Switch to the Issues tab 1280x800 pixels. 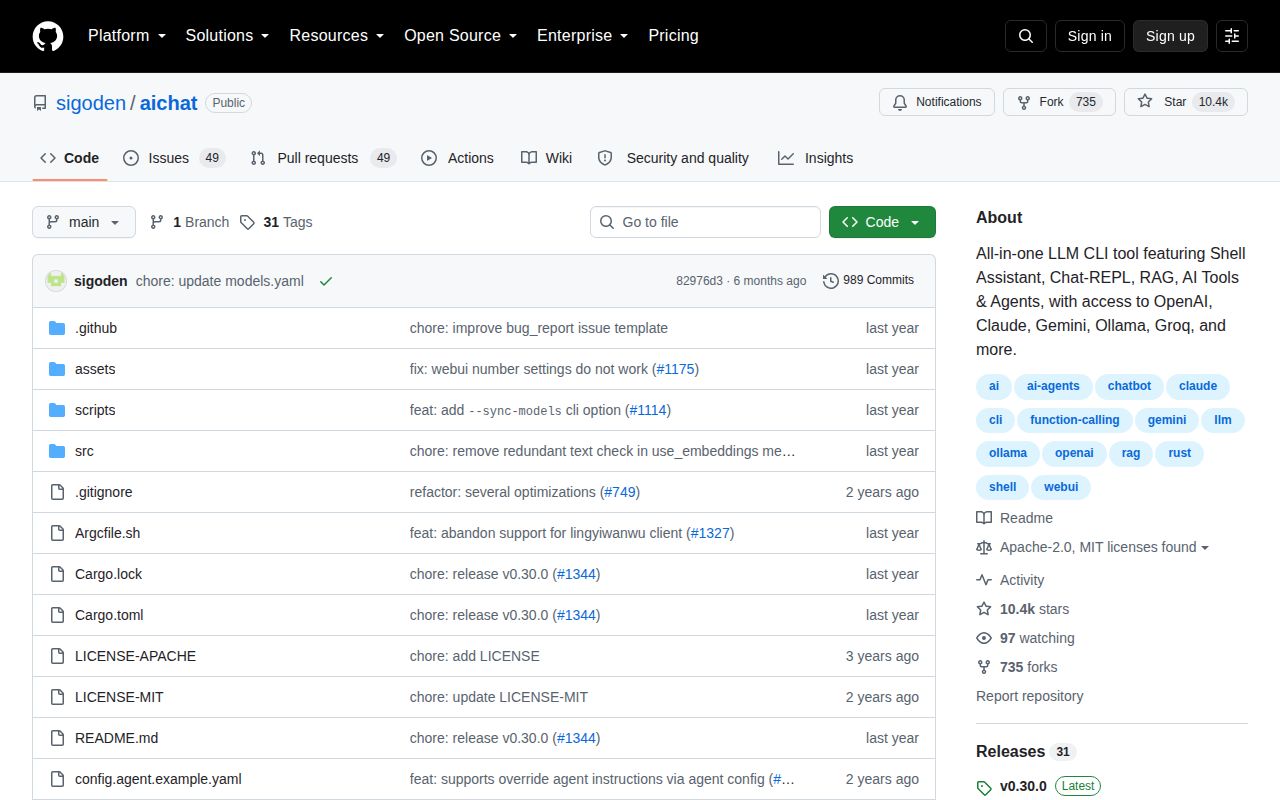click(174, 158)
